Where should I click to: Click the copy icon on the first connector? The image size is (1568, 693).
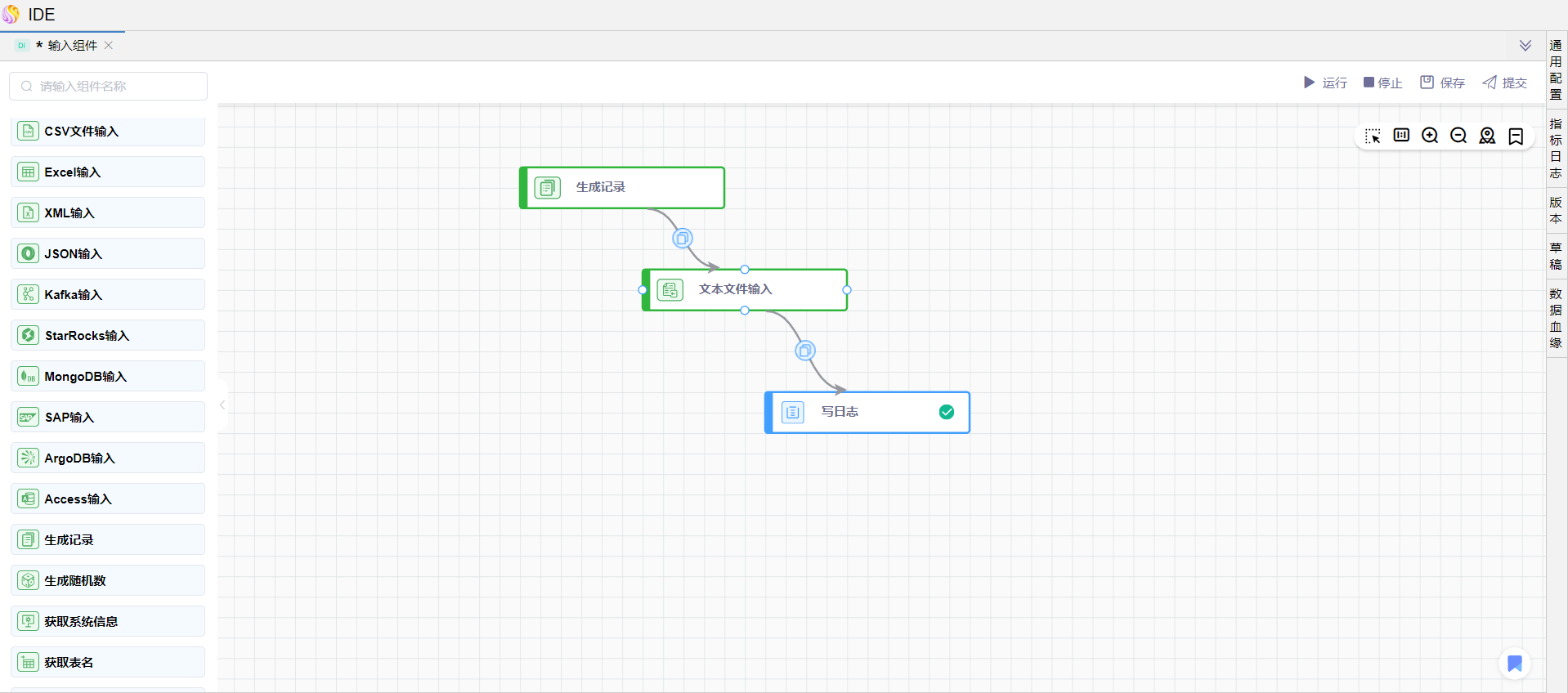pyautogui.click(x=683, y=238)
